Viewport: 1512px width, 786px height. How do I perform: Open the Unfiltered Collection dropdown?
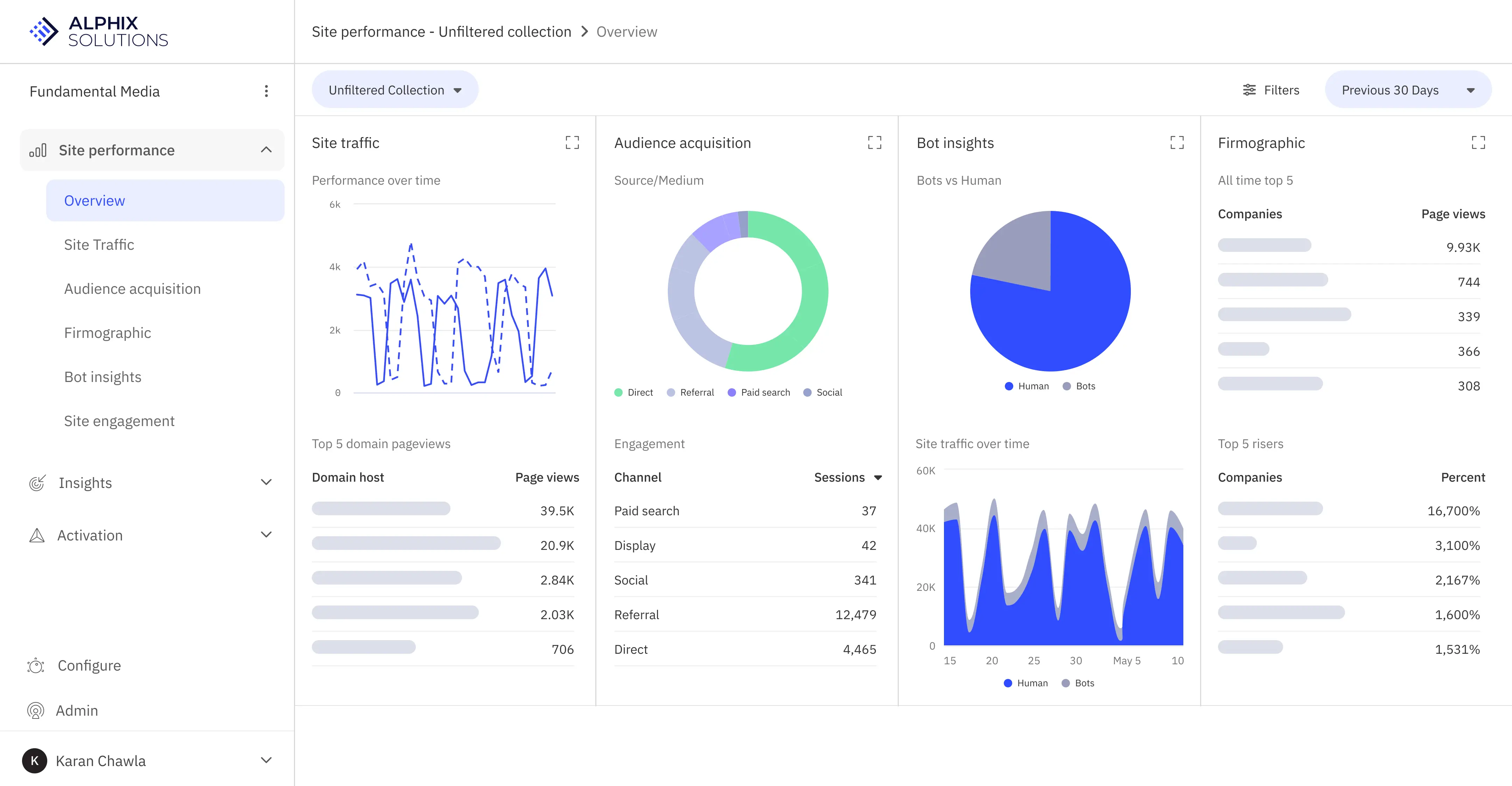coord(394,89)
